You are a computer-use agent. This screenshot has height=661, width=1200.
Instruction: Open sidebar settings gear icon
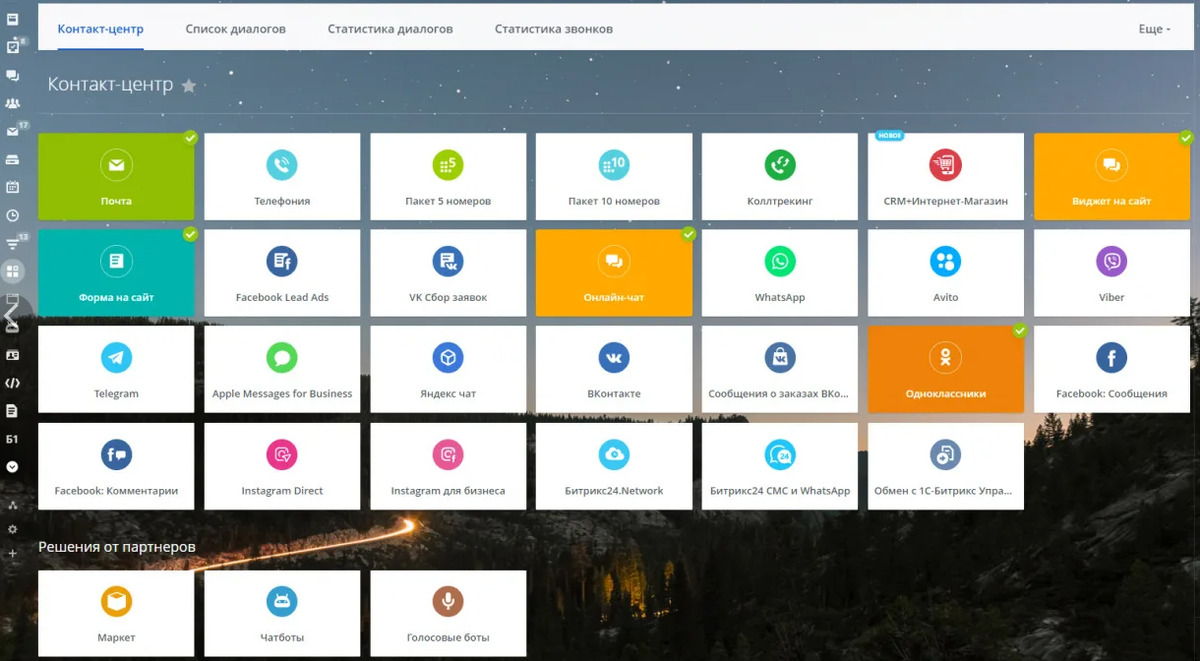click(13, 529)
